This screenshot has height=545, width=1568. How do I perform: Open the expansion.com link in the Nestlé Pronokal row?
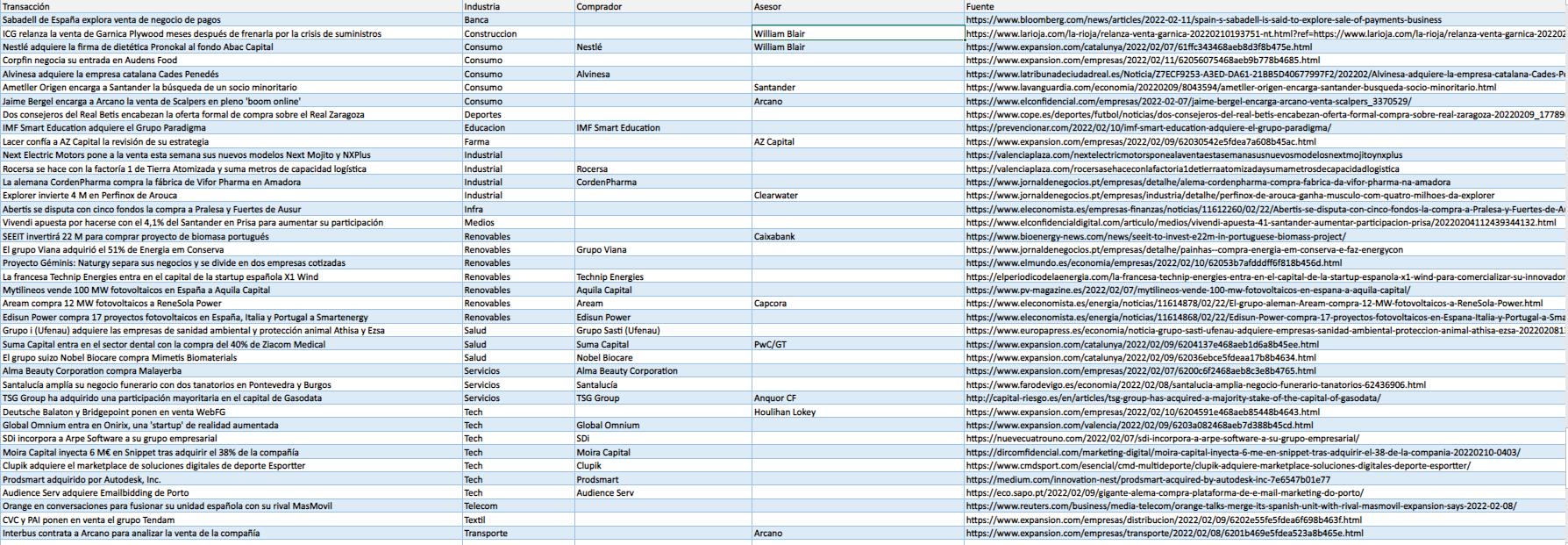coord(1138,47)
